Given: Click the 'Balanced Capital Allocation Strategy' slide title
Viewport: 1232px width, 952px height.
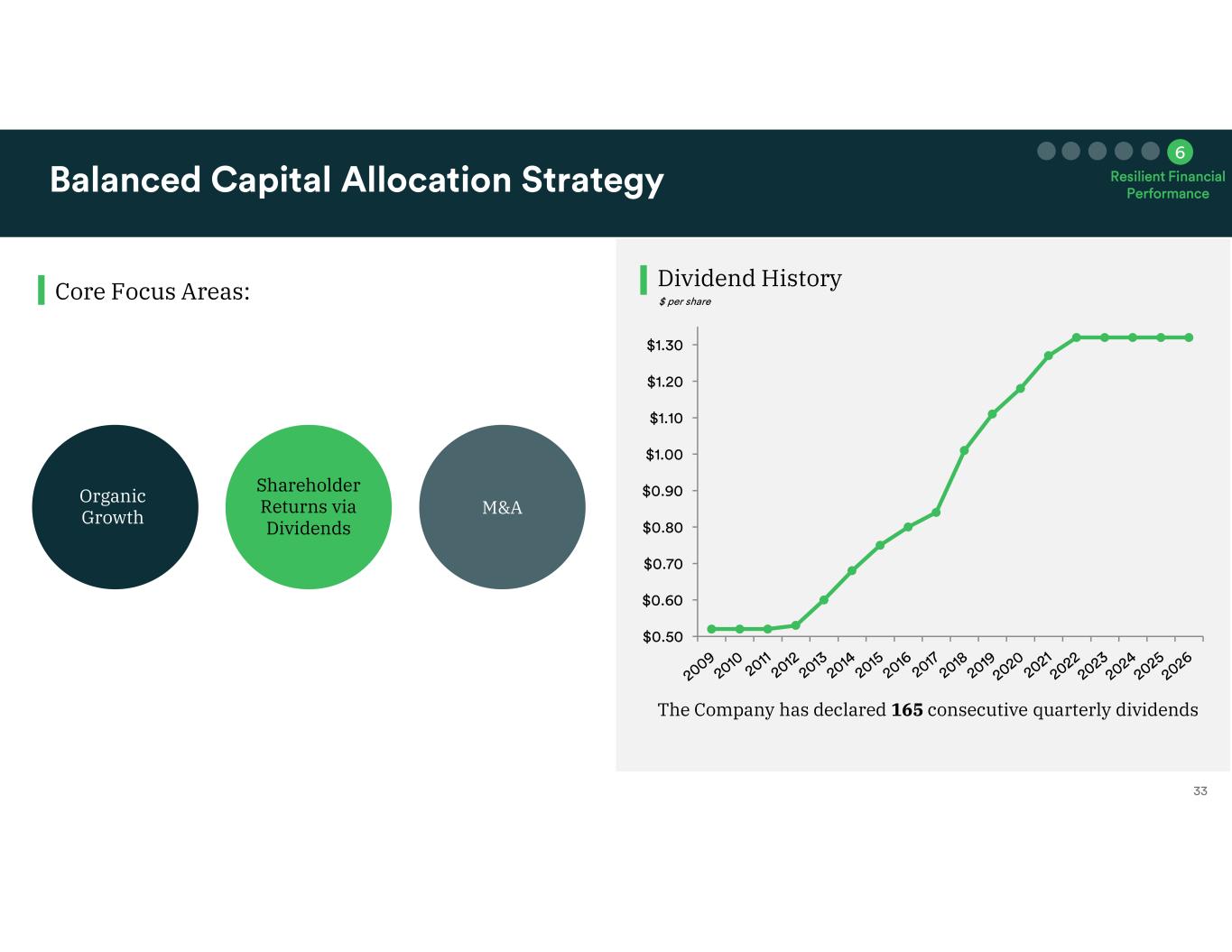Looking at the screenshot, I should click(x=357, y=180).
